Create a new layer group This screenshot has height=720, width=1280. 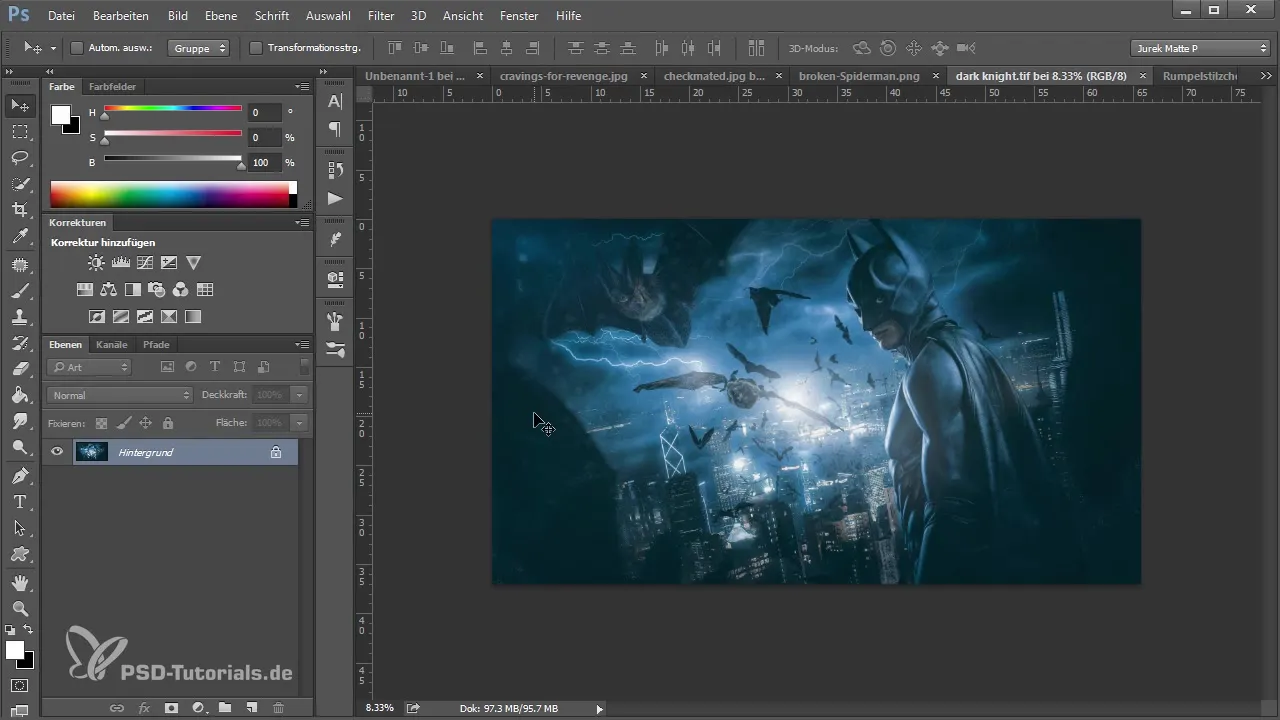225,708
